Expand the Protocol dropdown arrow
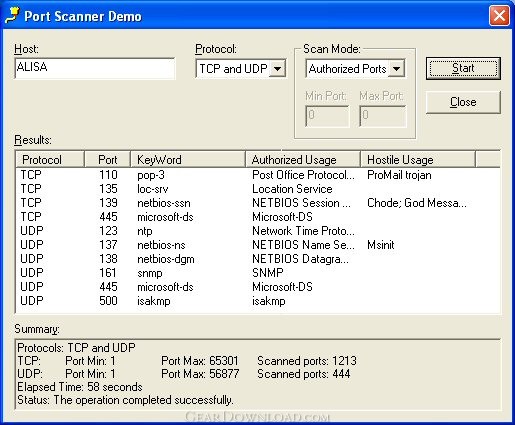This screenshot has width=515, height=425. [x=277, y=69]
